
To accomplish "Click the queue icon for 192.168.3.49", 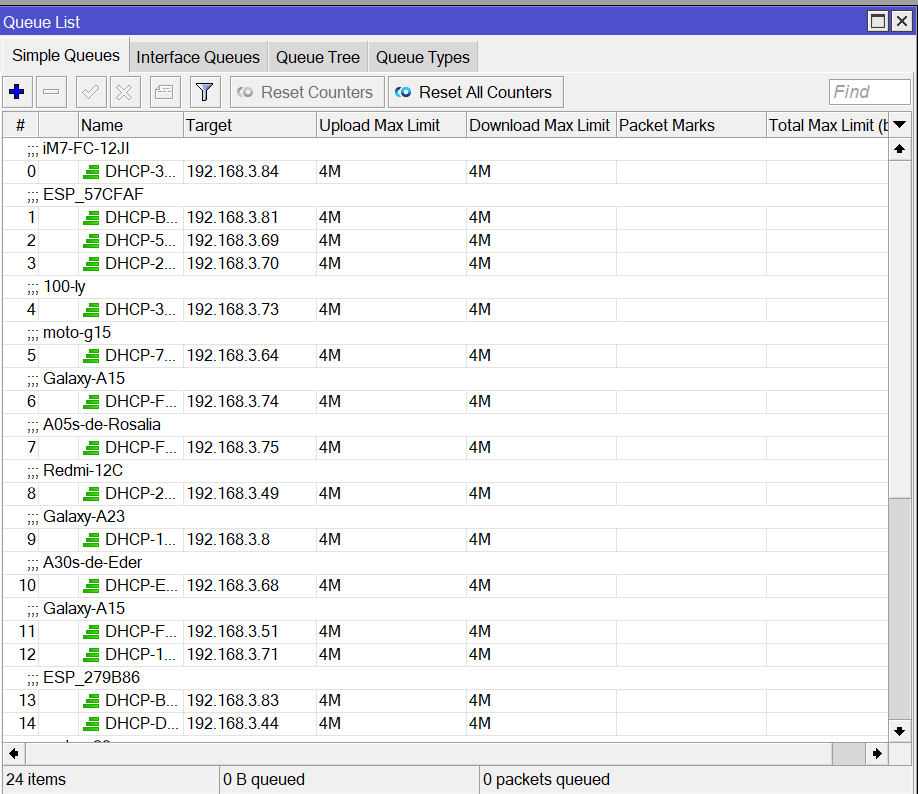I will pyautogui.click(x=91, y=494).
